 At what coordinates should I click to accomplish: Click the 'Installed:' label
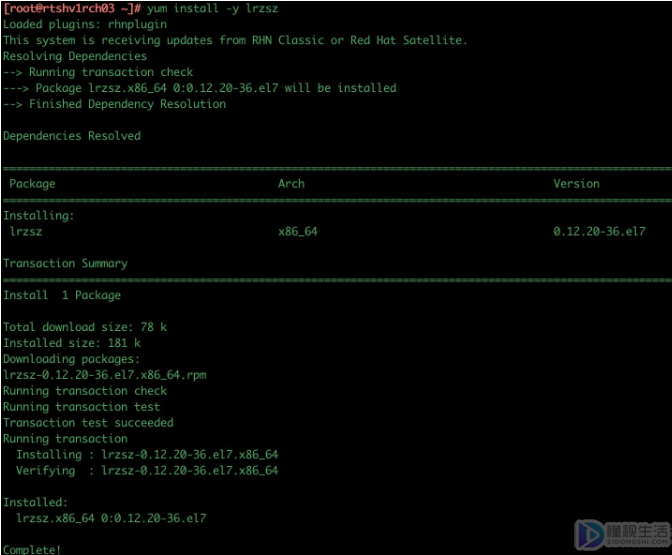coord(35,503)
